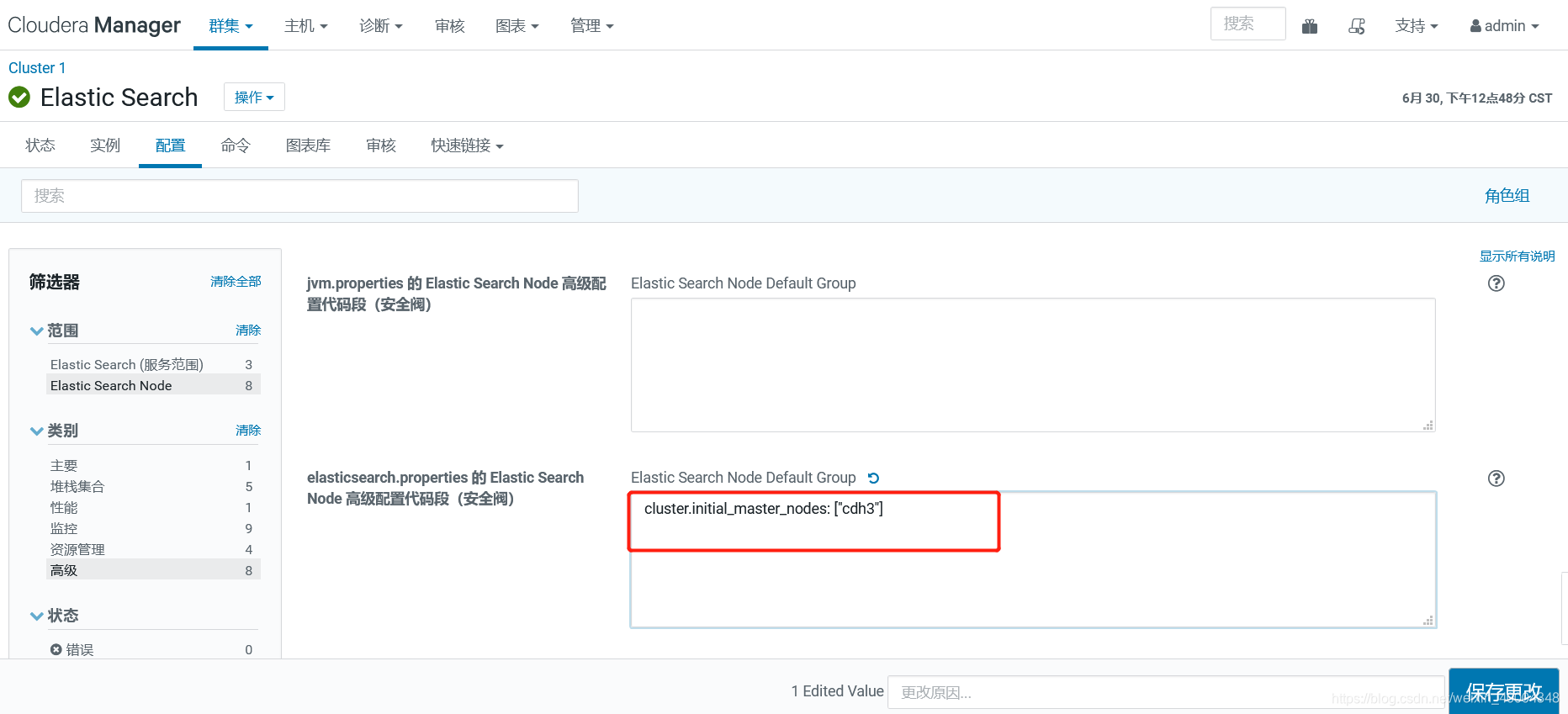Click the Cloudera Manager logo
This screenshot has width=1568, height=714.
(x=94, y=25)
